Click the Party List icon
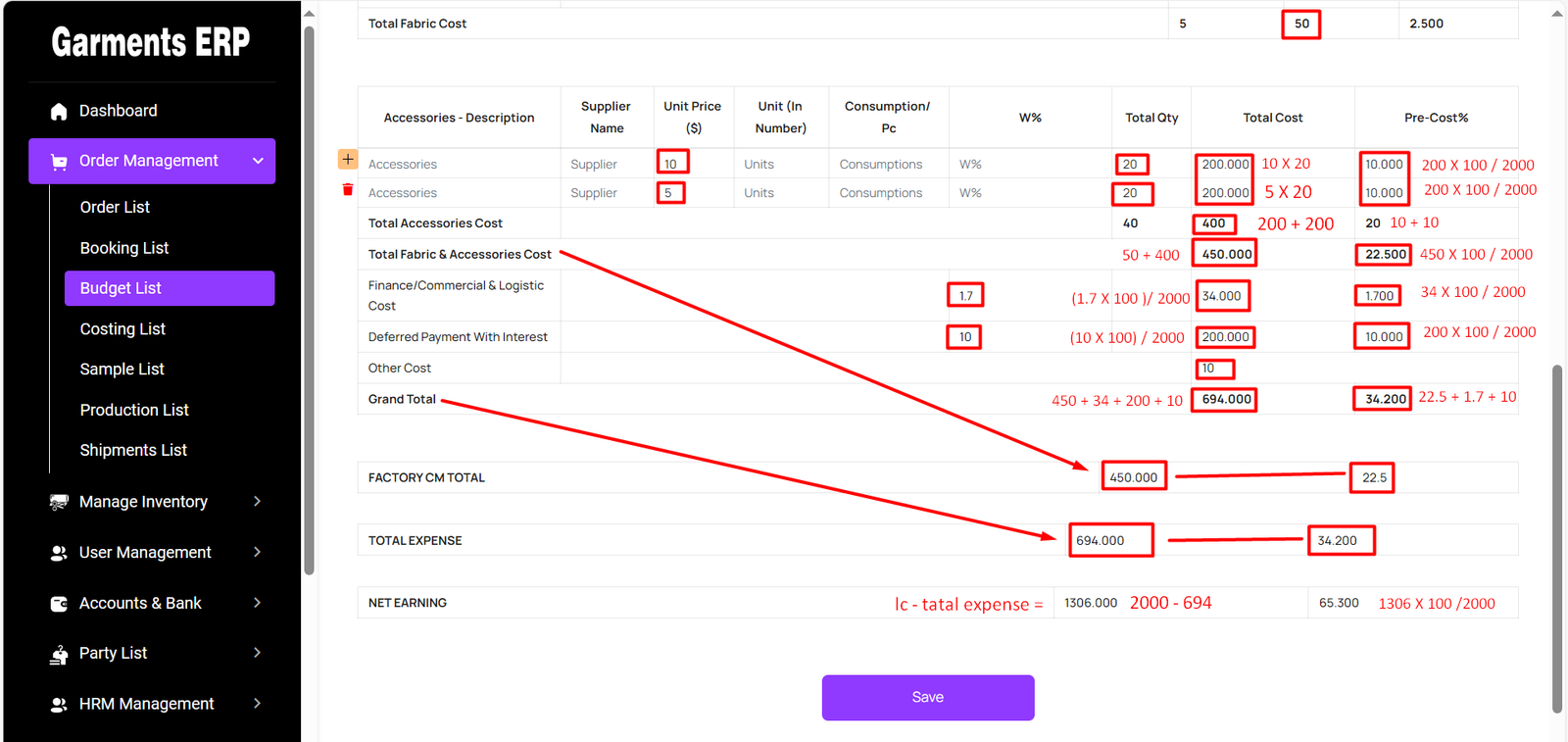Image resolution: width=1568 pixels, height=742 pixels. (x=59, y=654)
